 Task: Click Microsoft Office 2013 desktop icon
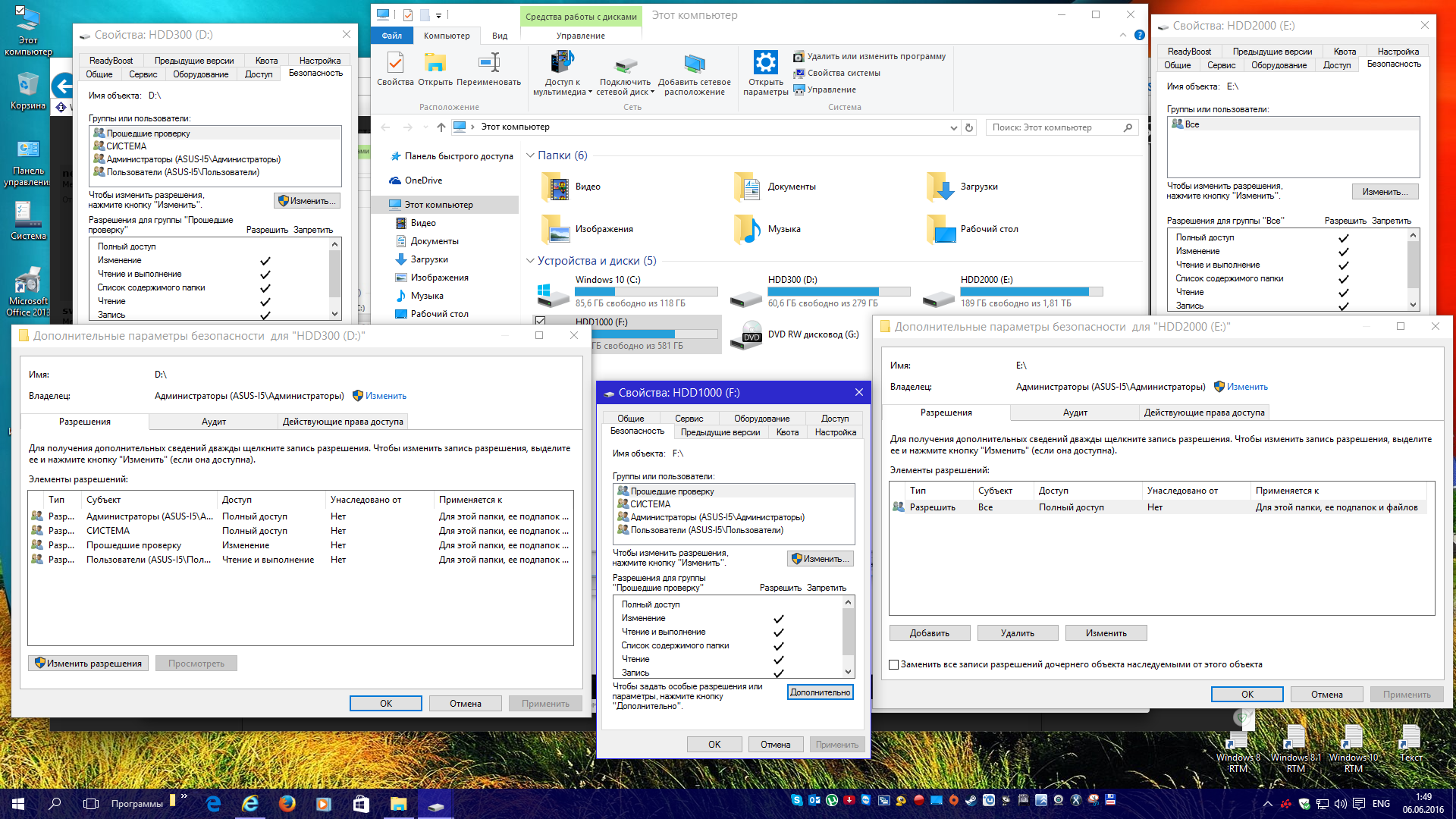click(28, 292)
